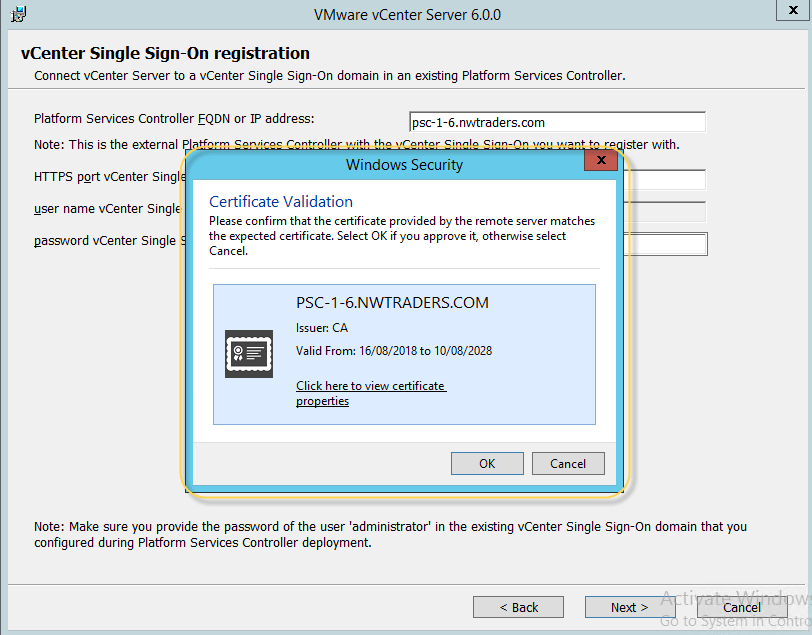Click the Certificate Validation heading
Image resolution: width=812 pixels, height=635 pixels.
point(281,202)
